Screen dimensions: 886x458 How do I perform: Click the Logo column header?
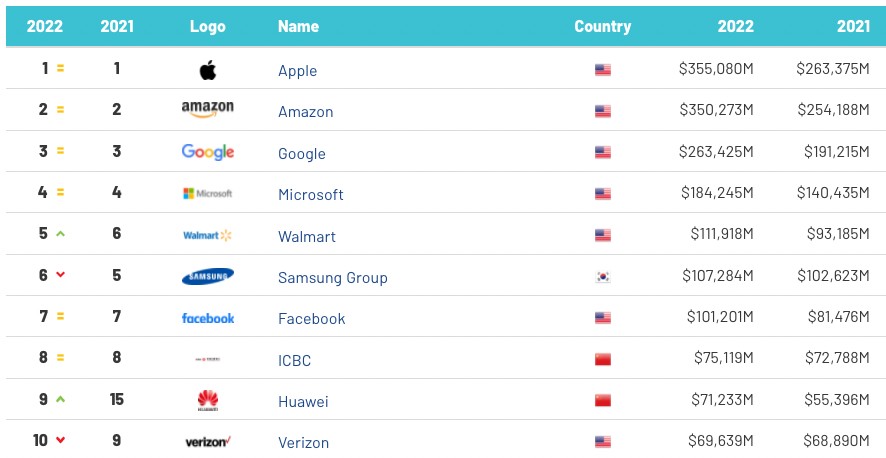[x=208, y=27]
